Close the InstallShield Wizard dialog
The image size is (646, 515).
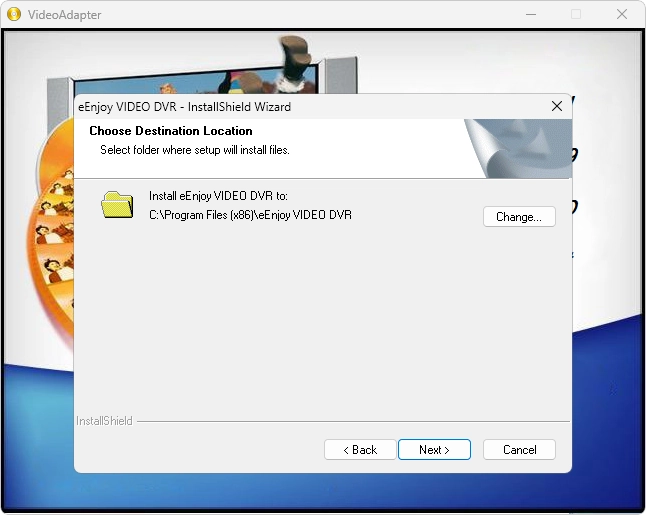(556, 106)
